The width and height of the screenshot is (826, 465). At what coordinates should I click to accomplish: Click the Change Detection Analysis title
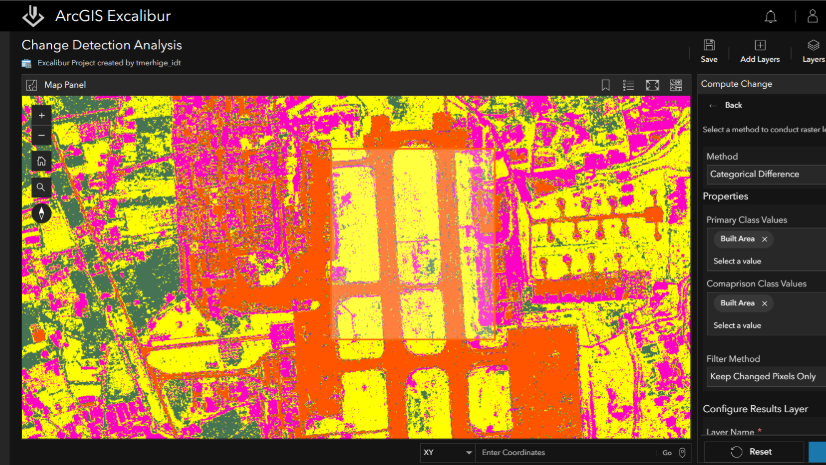point(102,45)
